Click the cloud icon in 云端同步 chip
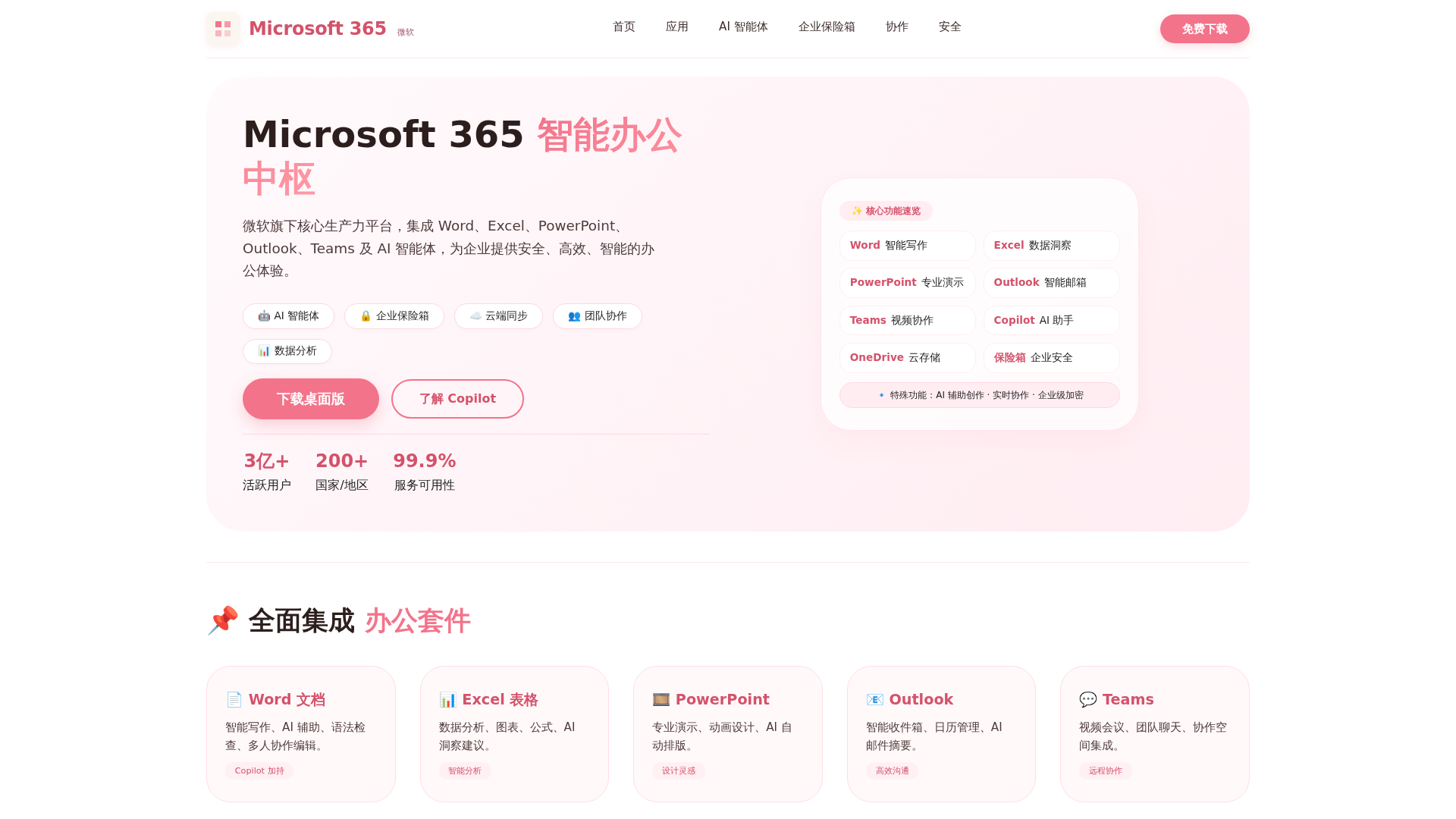1456x819 pixels. click(x=475, y=315)
